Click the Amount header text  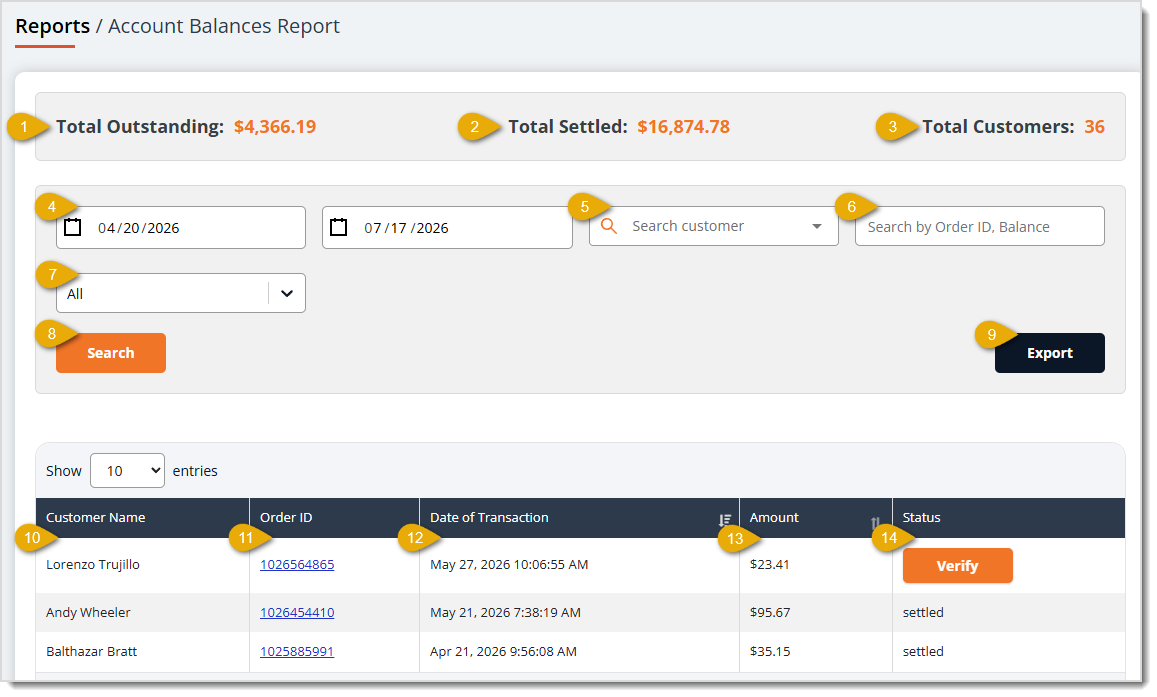click(774, 518)
